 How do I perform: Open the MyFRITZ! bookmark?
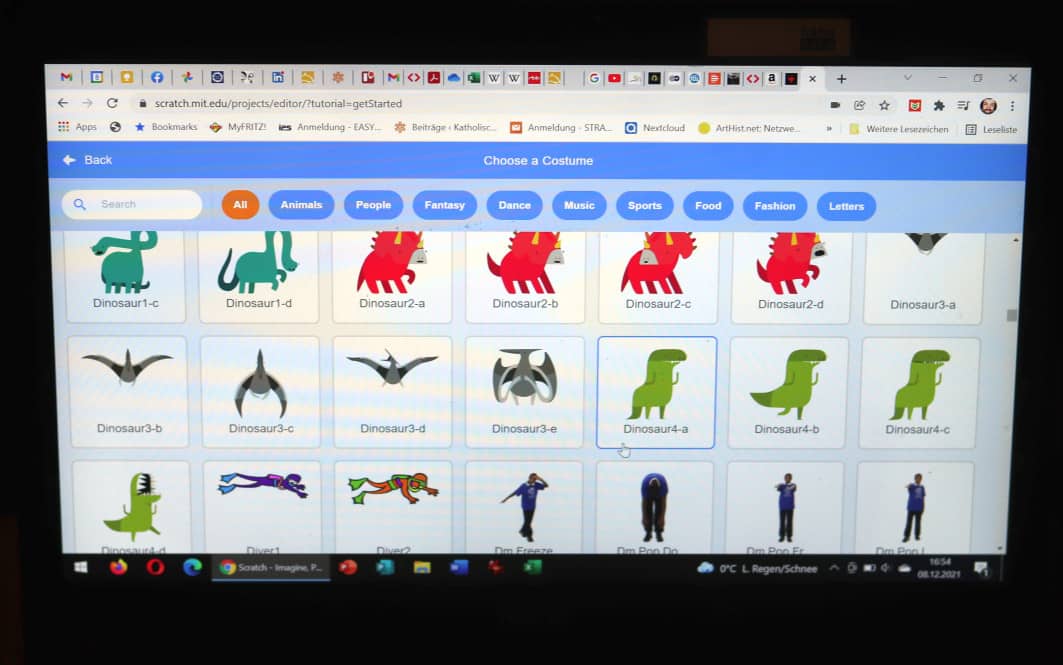(238, 127)
